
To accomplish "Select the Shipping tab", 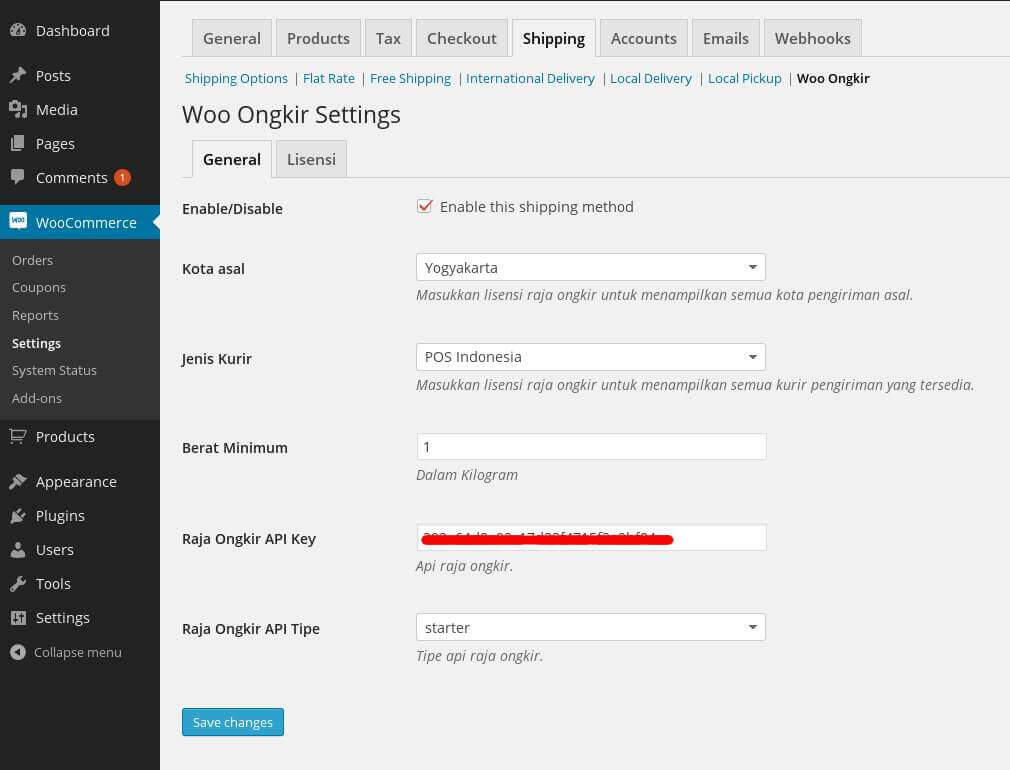I will [x=554, y=39].
